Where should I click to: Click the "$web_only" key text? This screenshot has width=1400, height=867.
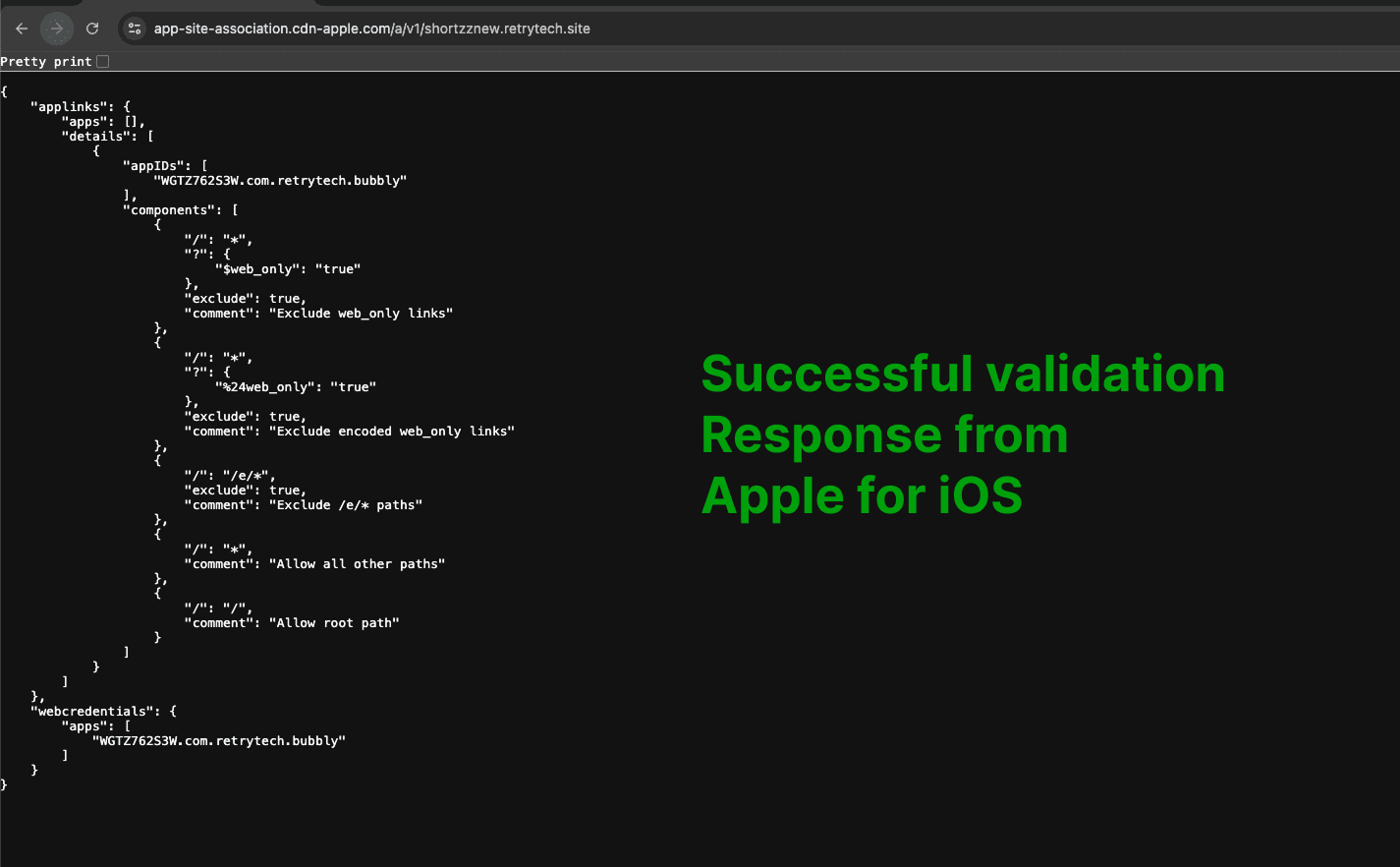point(256,269)
